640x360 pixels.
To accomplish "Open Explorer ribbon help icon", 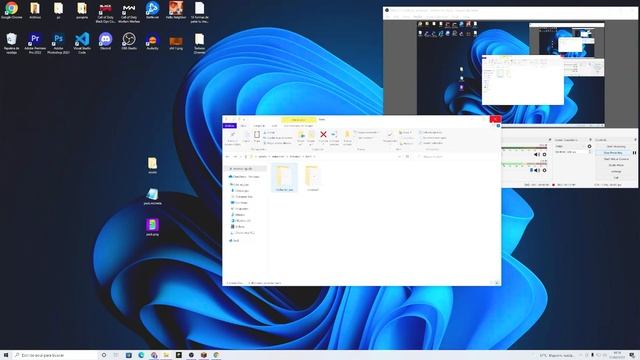I will pyautogui.click(x=498, y=126).
